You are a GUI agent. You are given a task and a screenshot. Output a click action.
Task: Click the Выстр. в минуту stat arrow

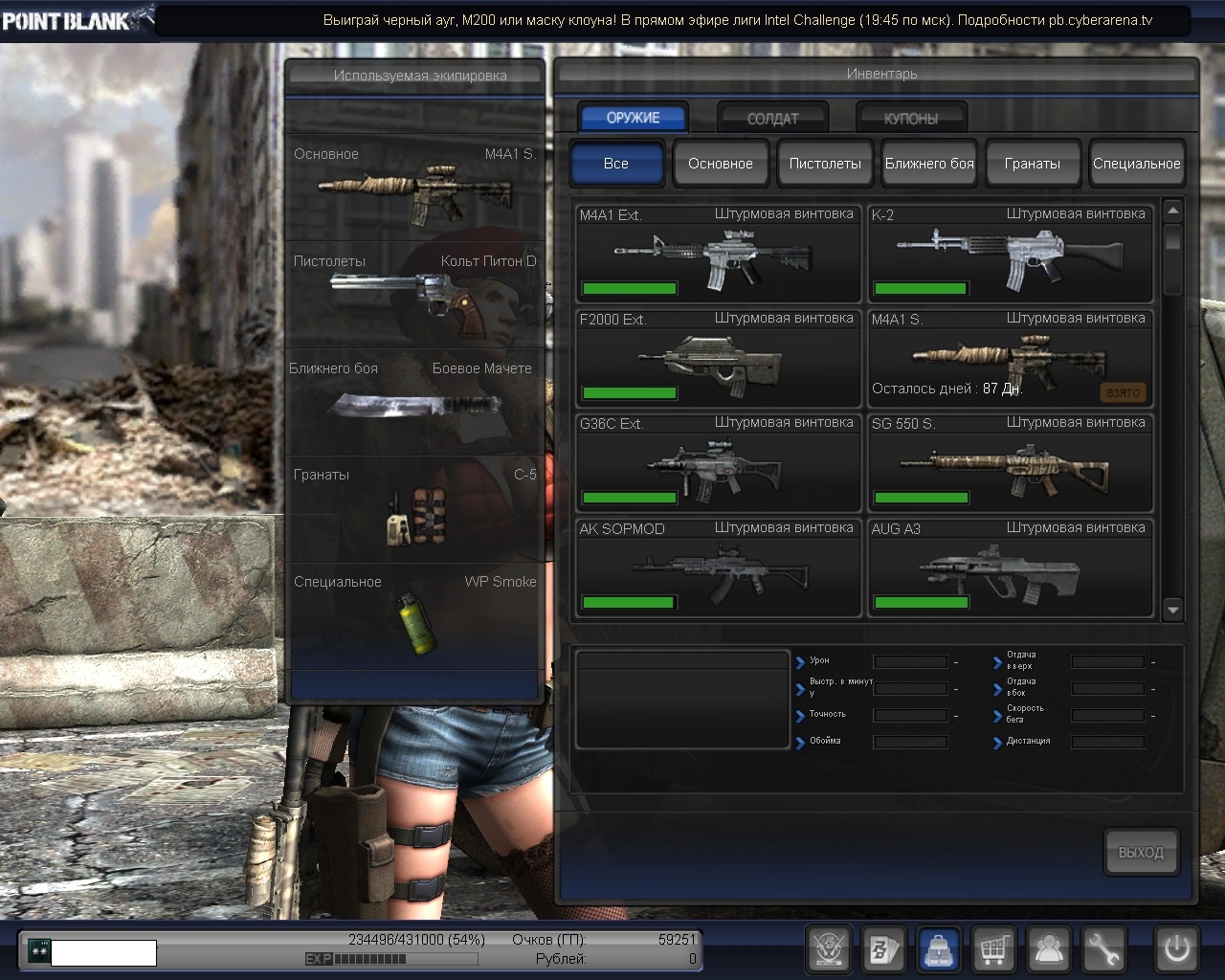point(801,688)
